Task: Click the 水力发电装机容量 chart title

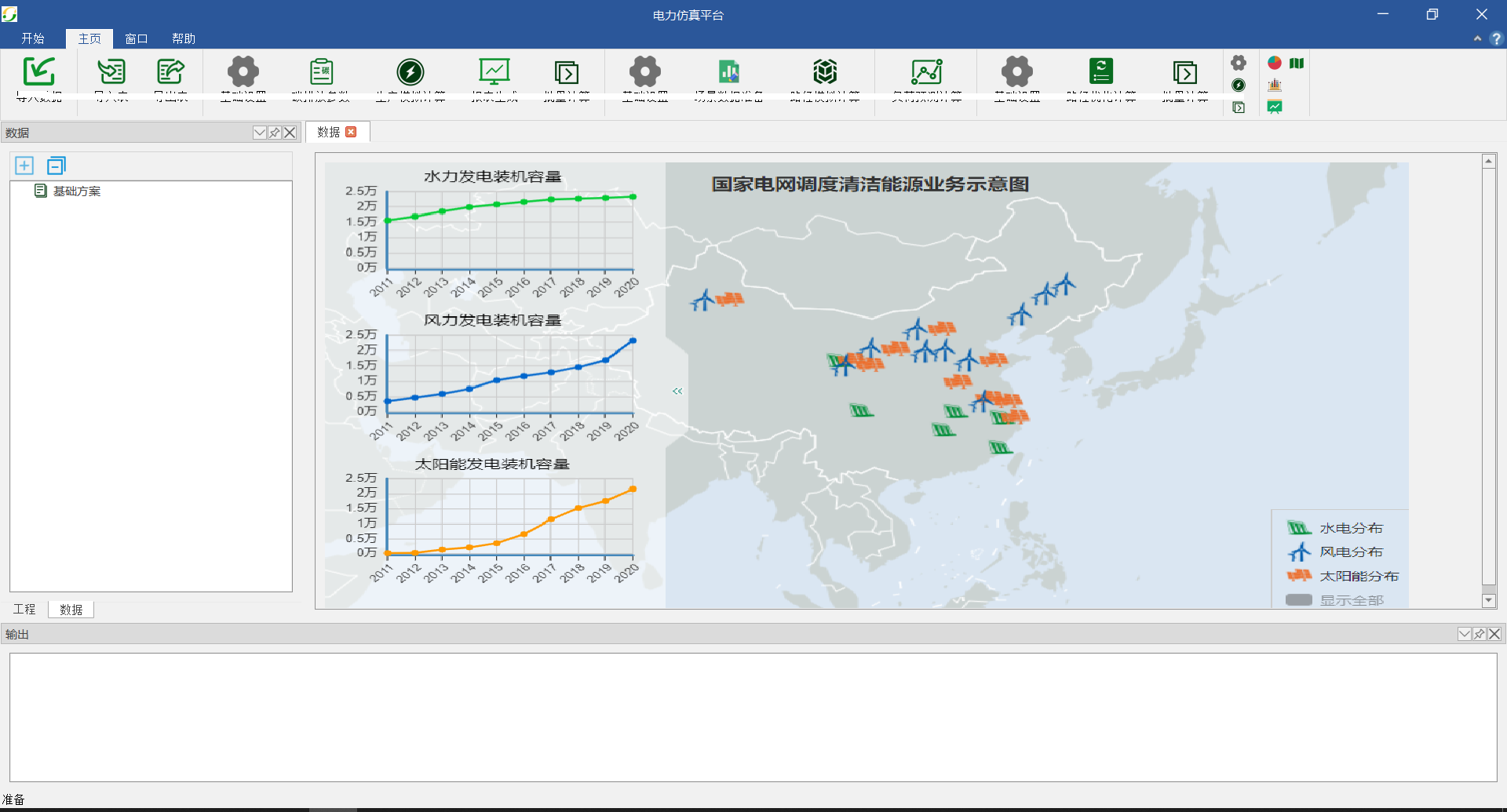Action: [x=493, y=177]
